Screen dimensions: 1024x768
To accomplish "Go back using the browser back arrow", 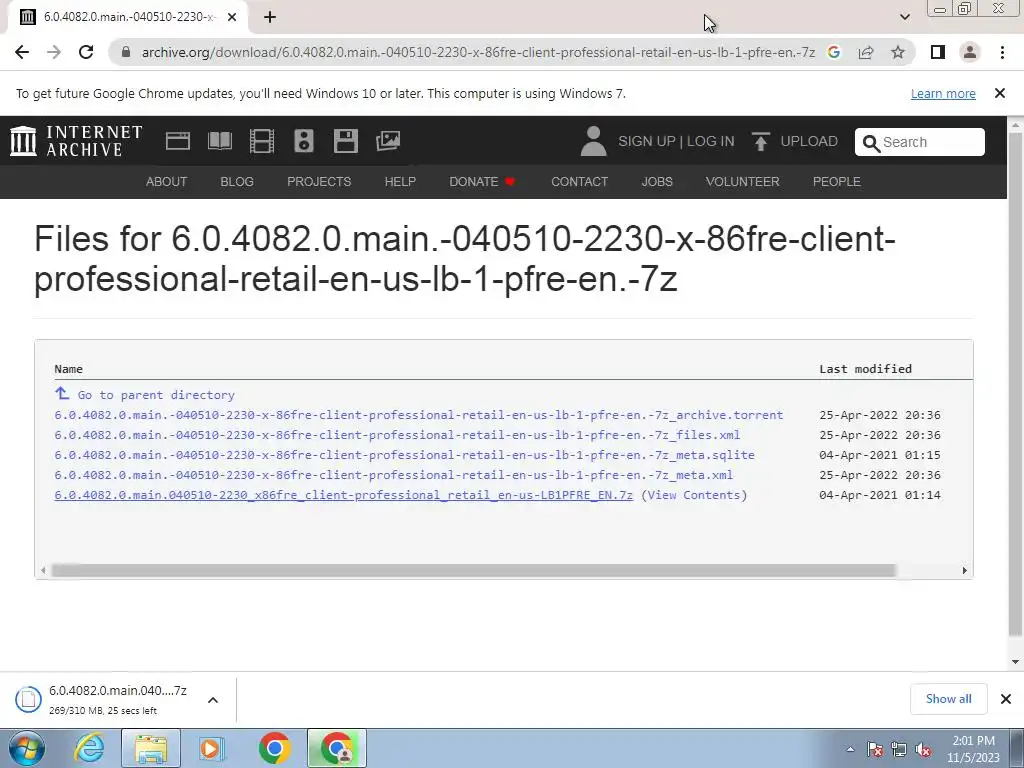I will click(x=22, y=52).
